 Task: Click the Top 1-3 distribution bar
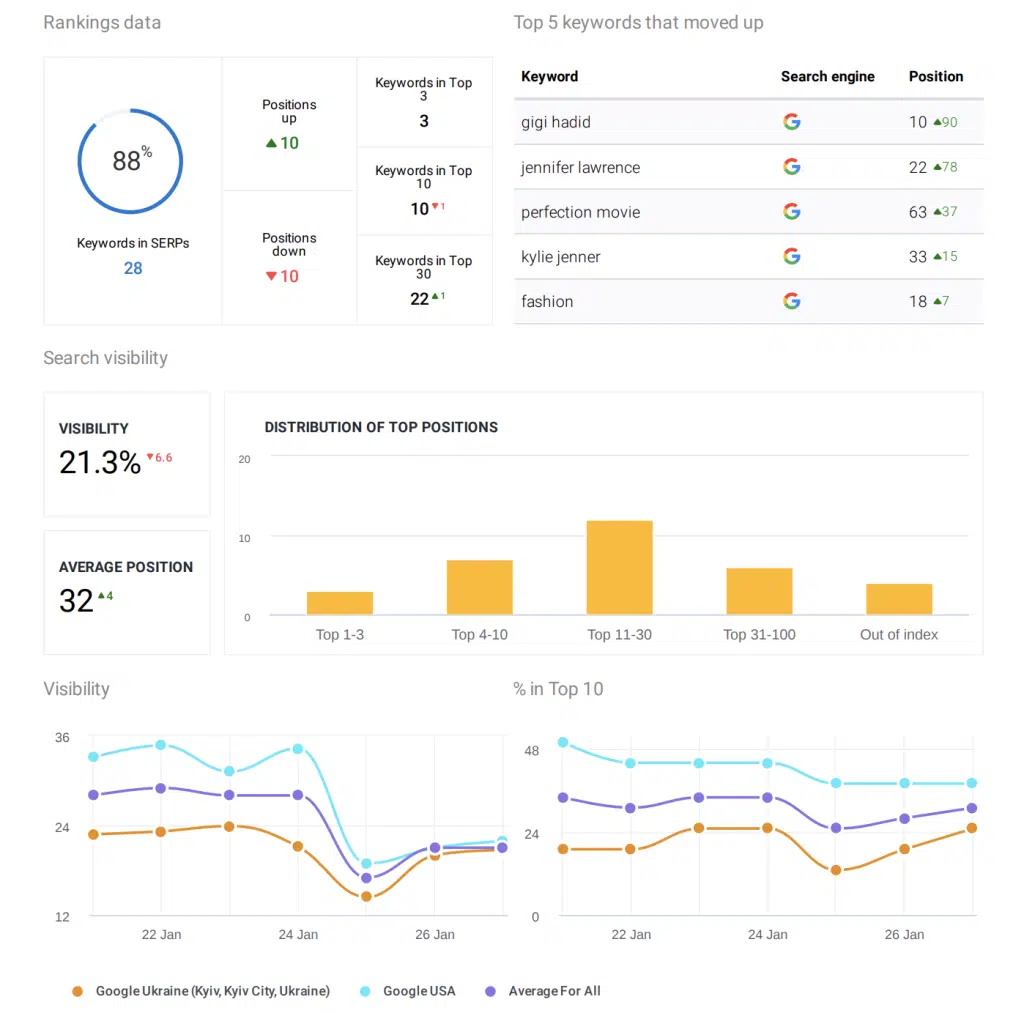[340, 603]
